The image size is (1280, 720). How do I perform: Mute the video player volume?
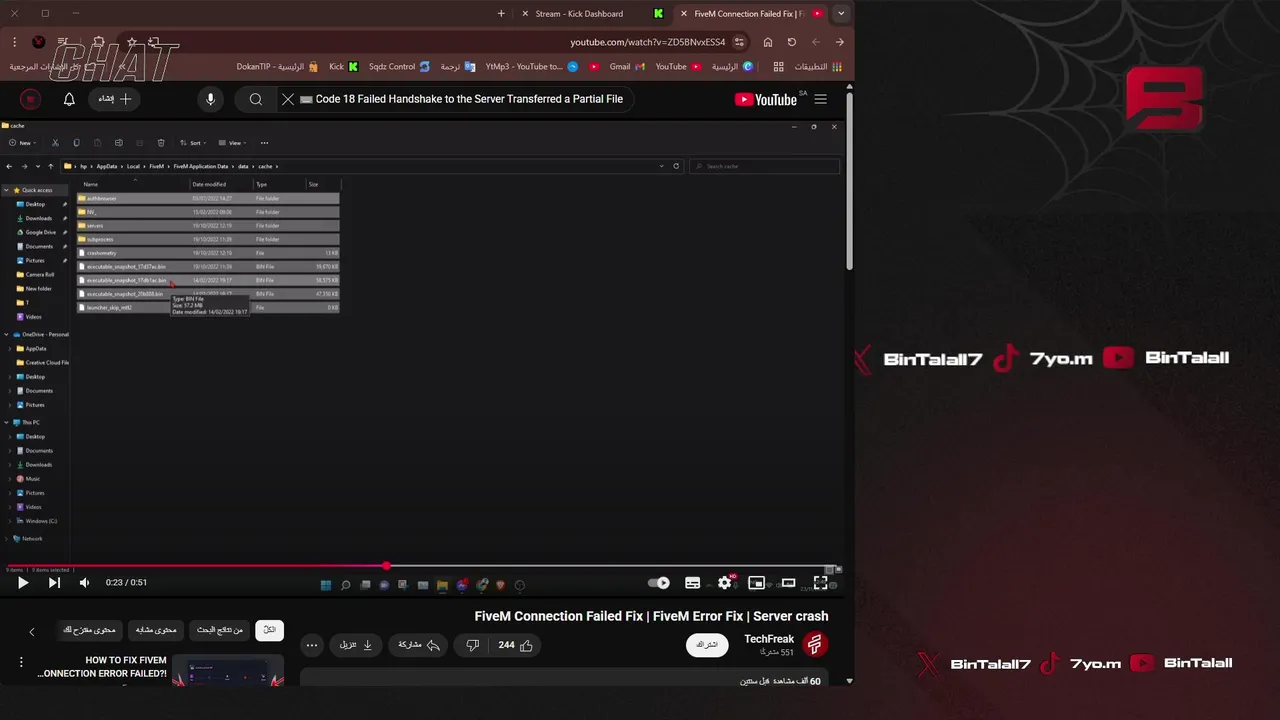coord(84,583)
